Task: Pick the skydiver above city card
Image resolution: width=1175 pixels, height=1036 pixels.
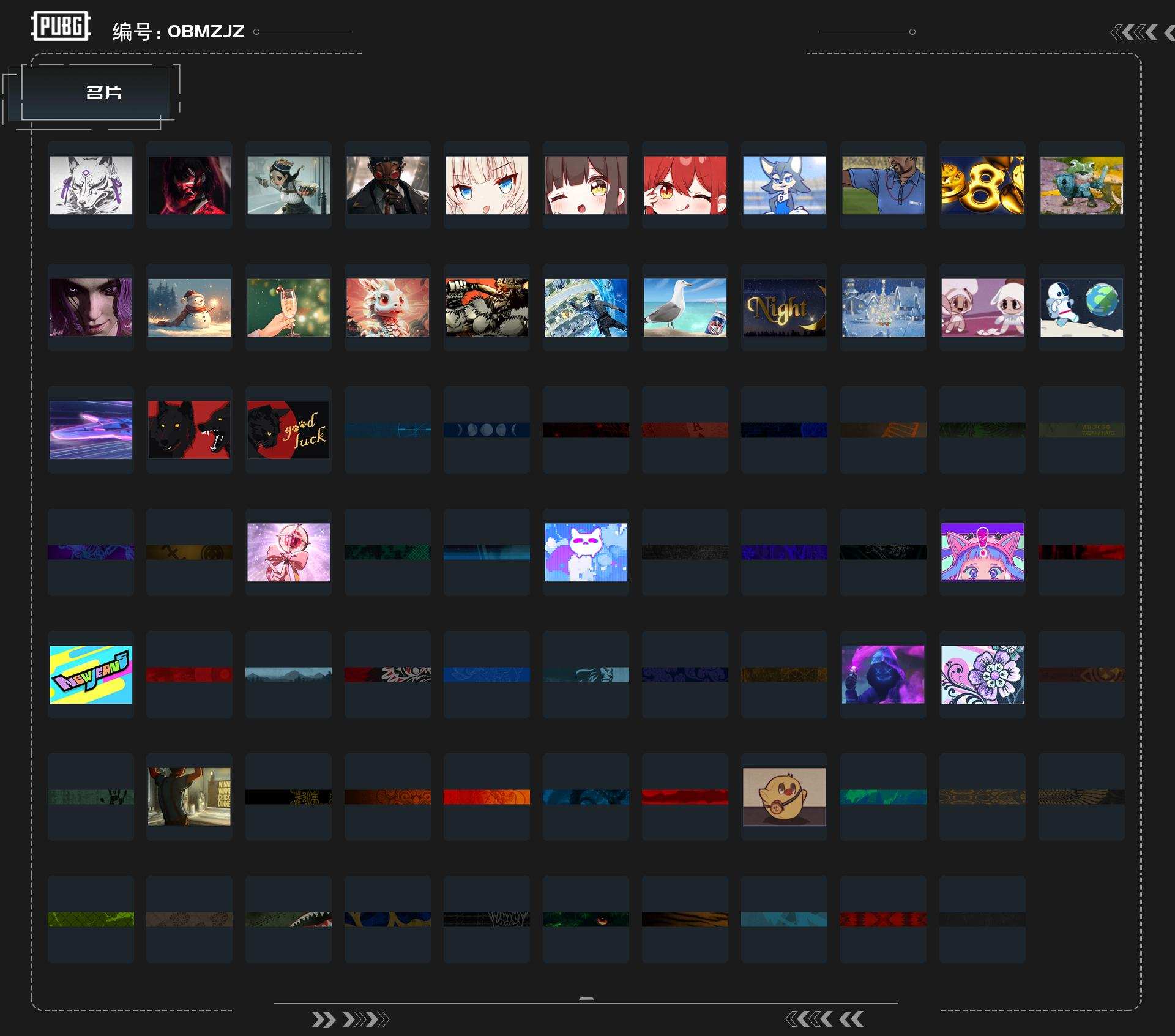Action: 586,307
